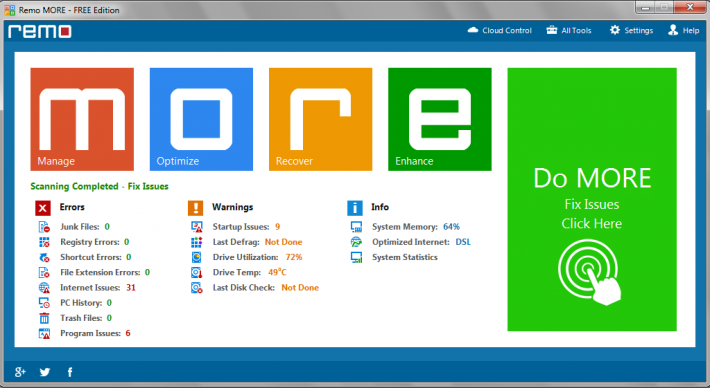The height and width of the screenshot is (388, 710).
Task: Select the Registry Errors label
Action: tap(90, 242)
